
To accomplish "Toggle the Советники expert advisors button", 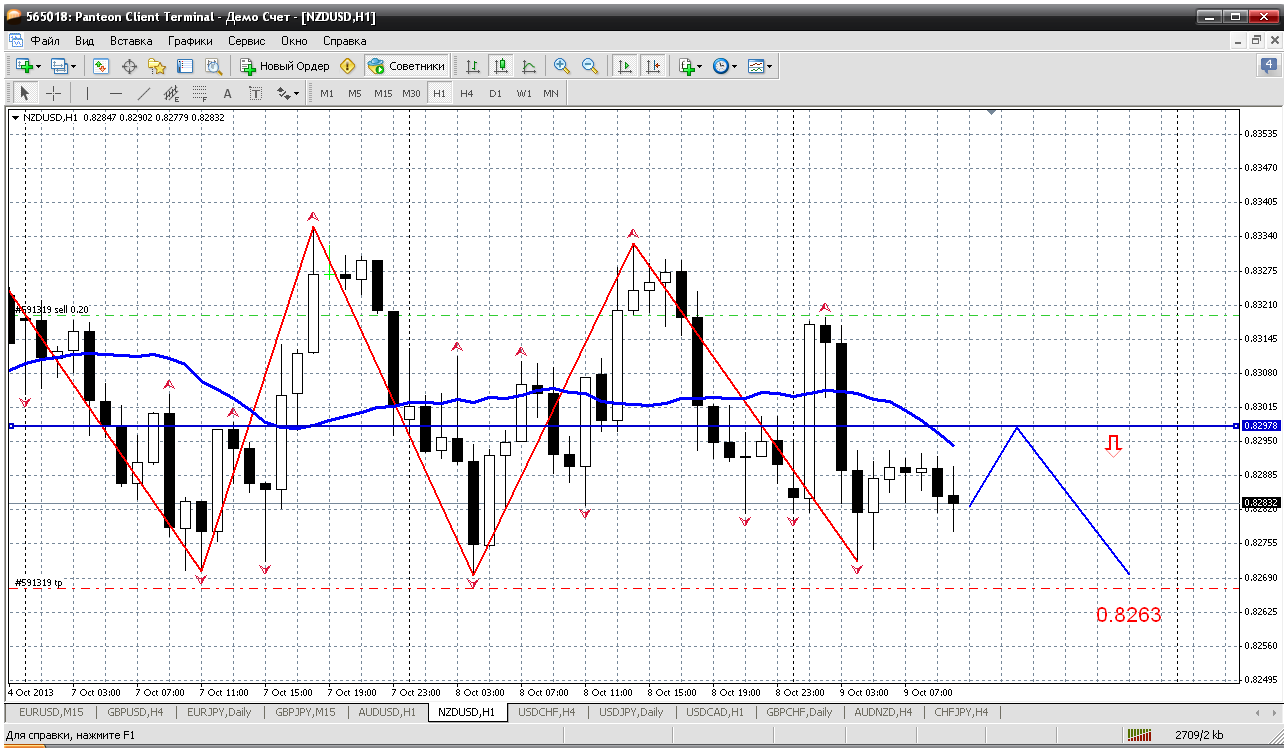I will 406,66.
